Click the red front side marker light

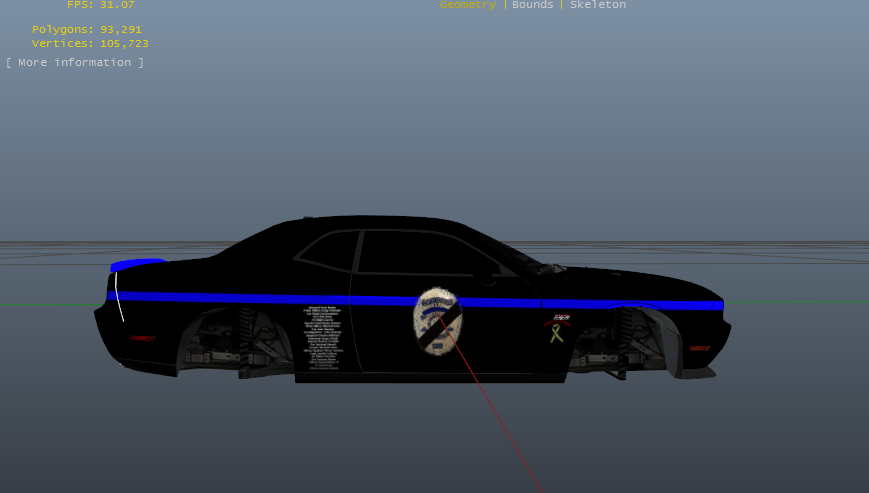point(699,347)
